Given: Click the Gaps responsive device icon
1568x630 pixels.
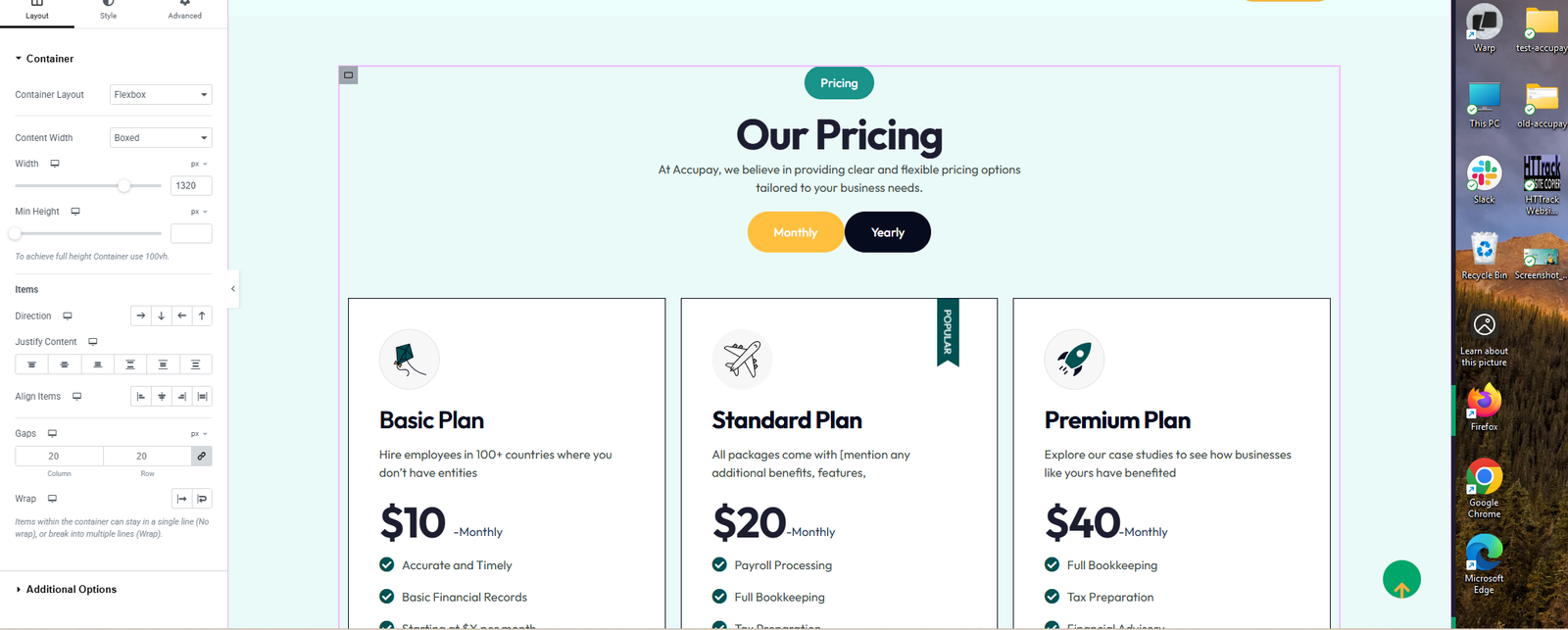Looking at the screenshot, I should (53, 433).
